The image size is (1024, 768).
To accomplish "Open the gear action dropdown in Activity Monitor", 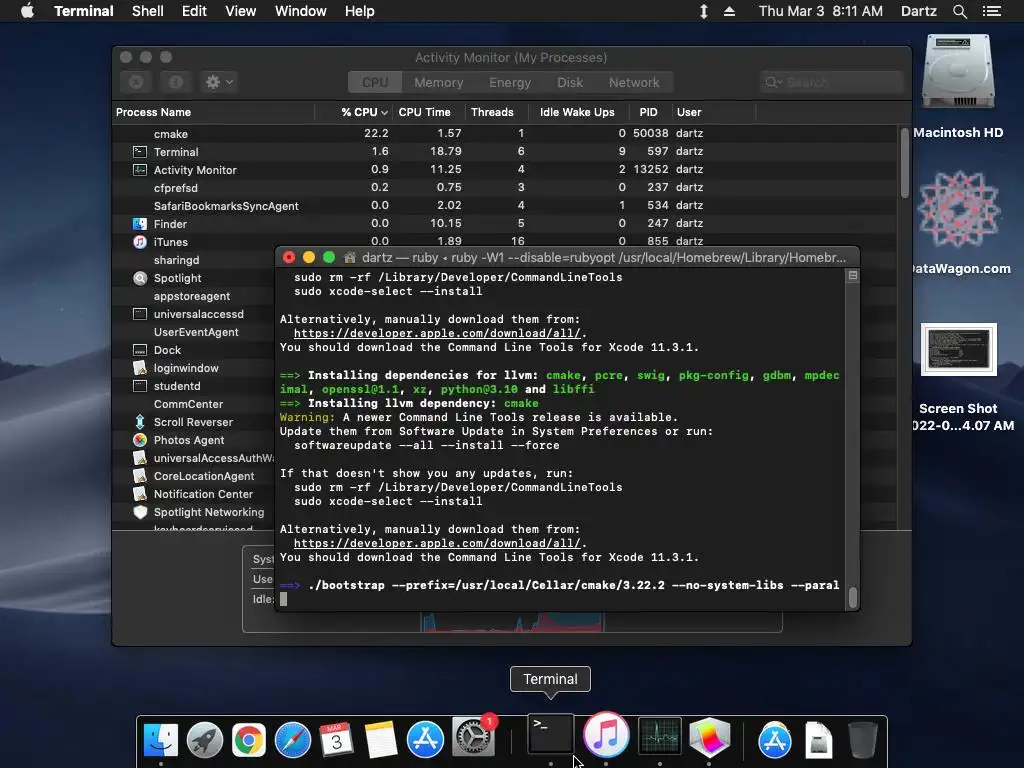I will (219, 82).
